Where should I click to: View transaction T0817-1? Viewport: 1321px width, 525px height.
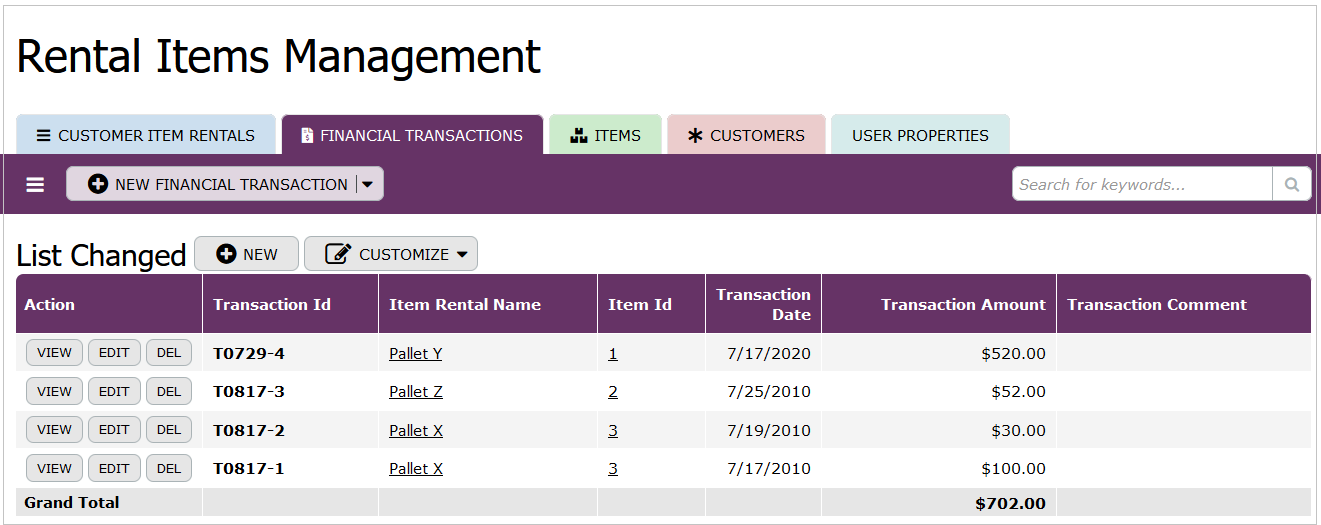coord(54,468)
